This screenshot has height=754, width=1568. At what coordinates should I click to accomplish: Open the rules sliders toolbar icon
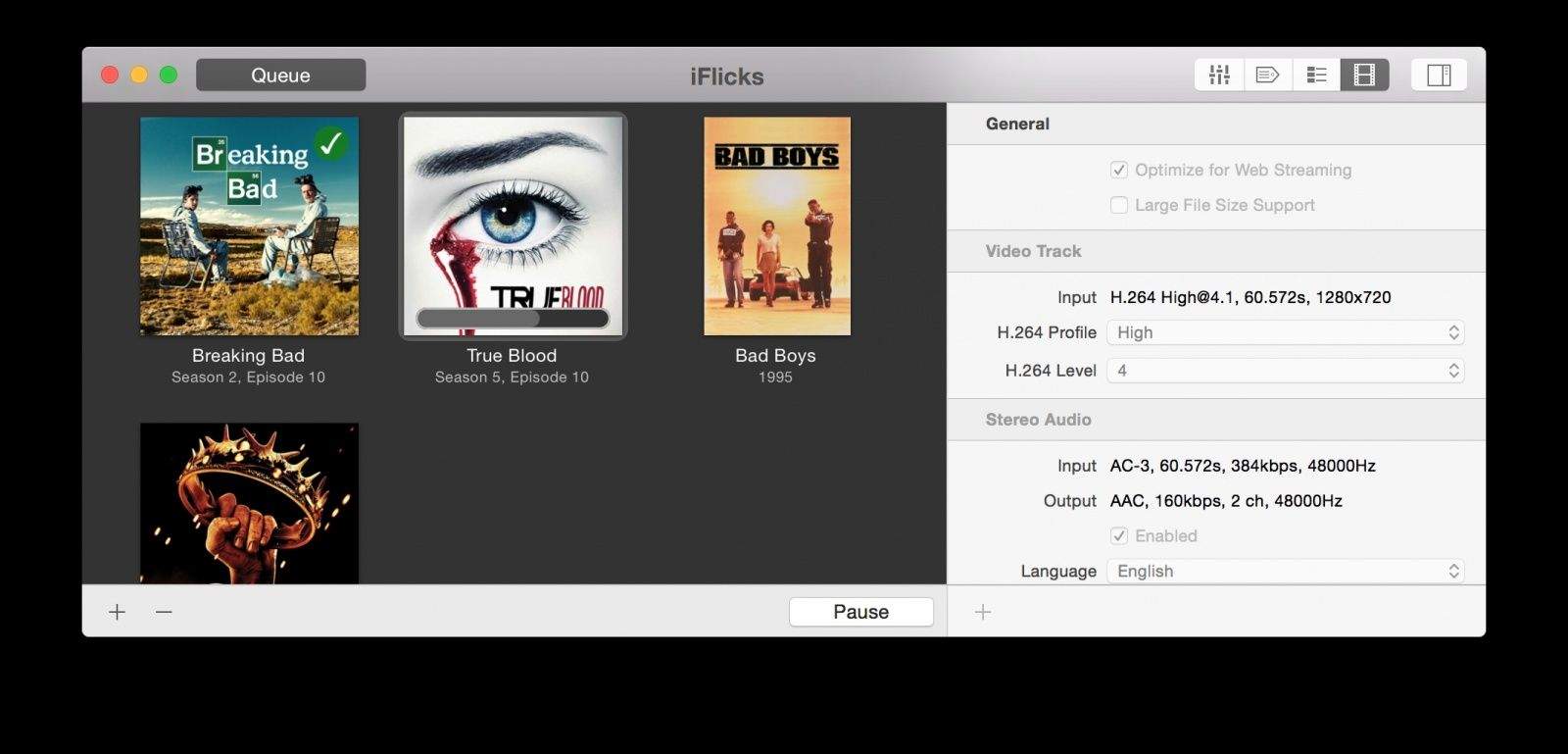click(x=1219, y=75)
